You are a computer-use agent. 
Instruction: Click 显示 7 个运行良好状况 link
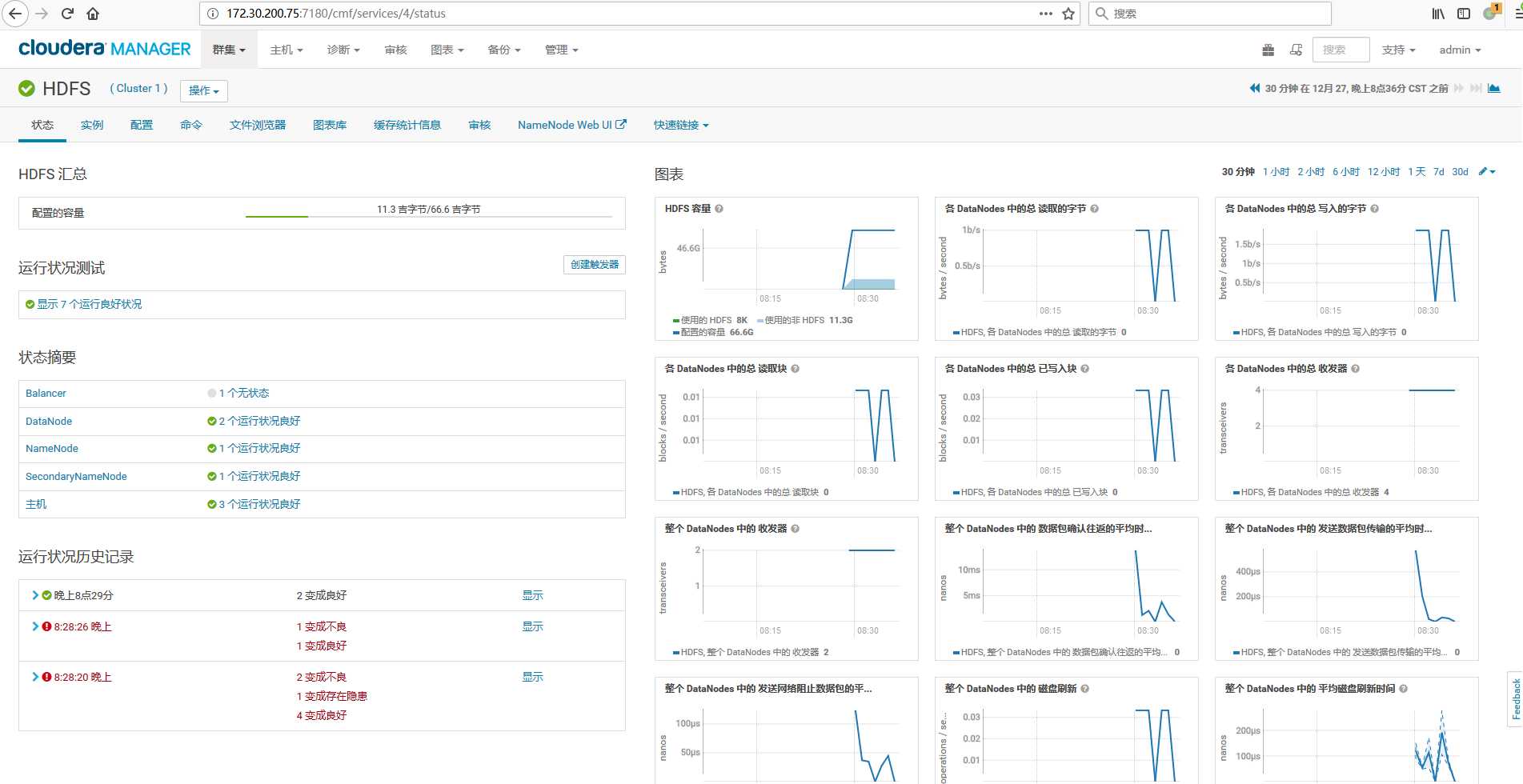pos(90,304)
